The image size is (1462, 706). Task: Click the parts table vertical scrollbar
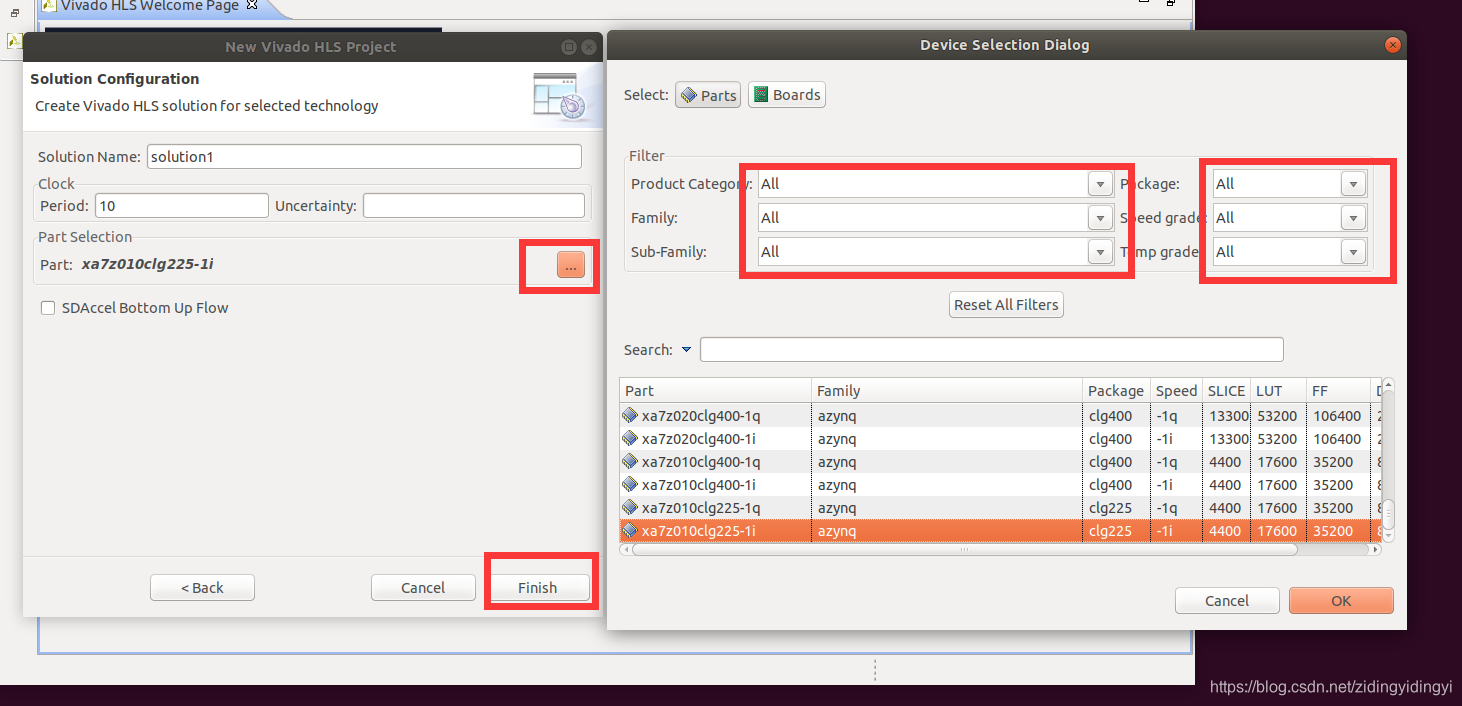pos(1387,515)
